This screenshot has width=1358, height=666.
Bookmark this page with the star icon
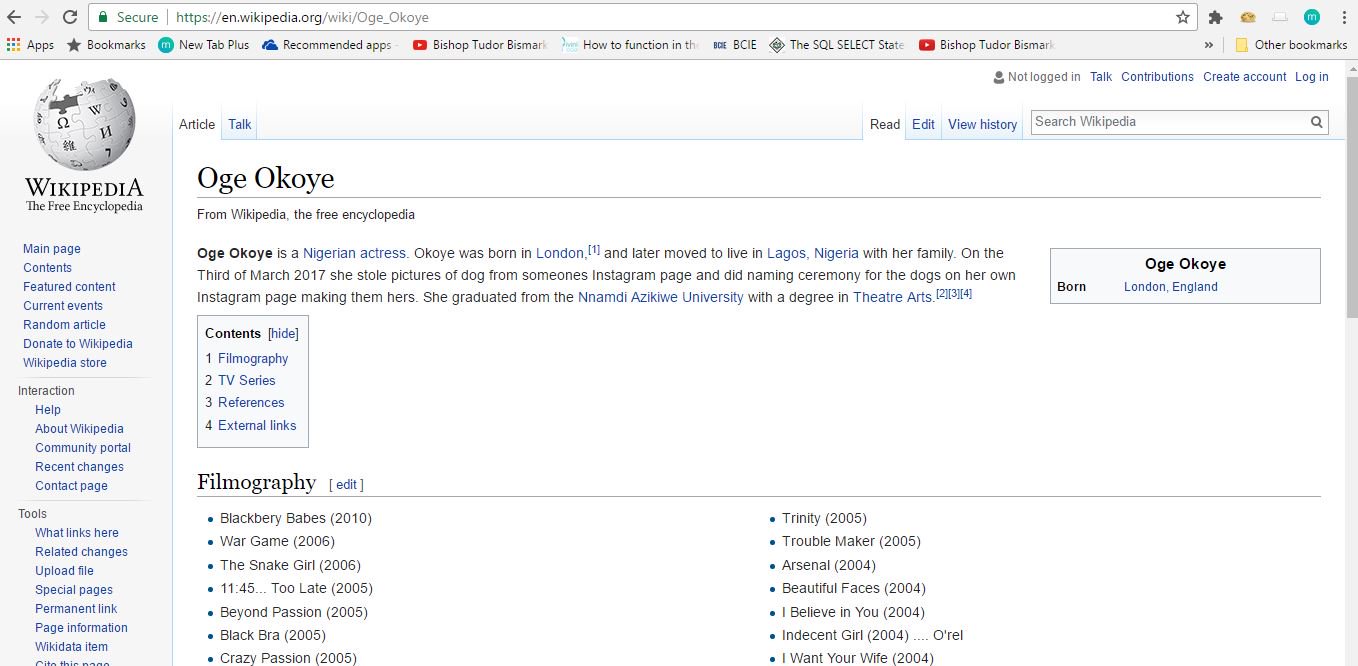(1183, 17)
